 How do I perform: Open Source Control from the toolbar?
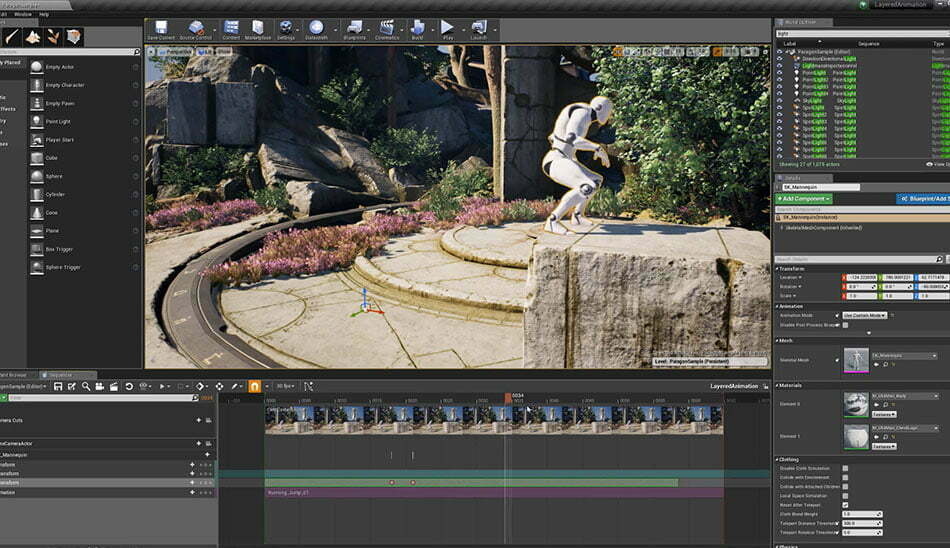(x=196, y=27)
